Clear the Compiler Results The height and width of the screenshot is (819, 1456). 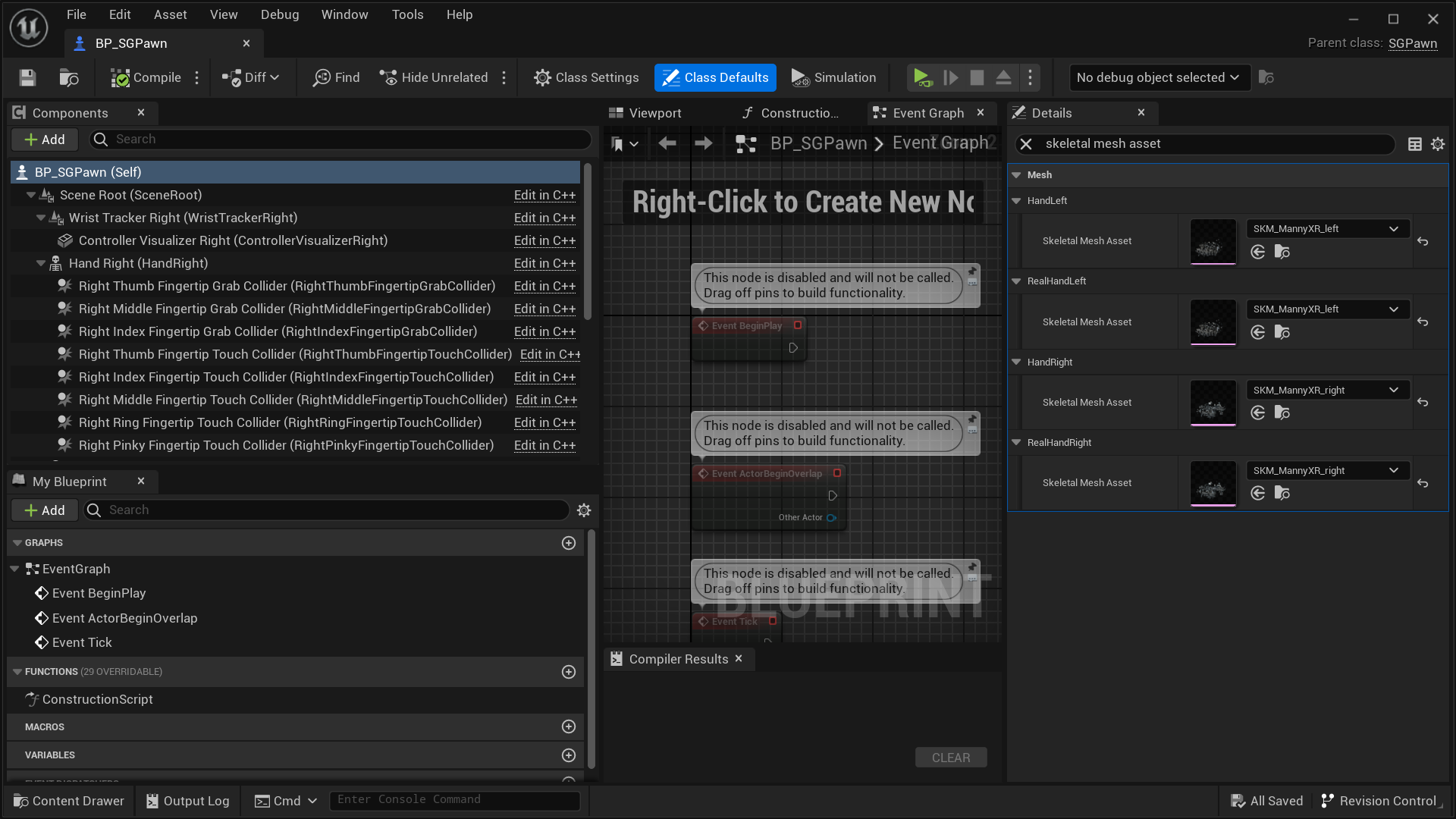[950, 757]
